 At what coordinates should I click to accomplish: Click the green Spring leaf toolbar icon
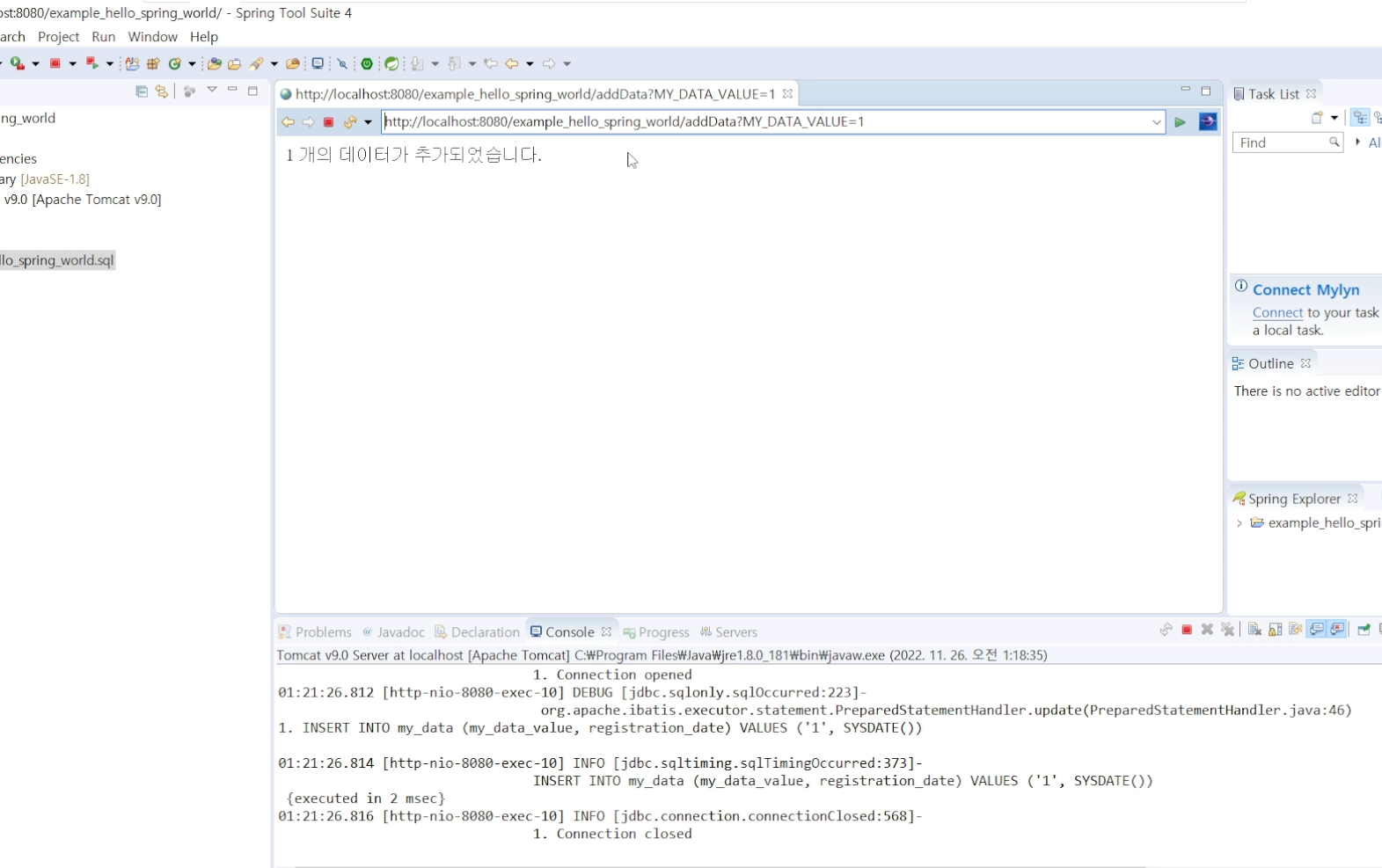coord(391,63)
